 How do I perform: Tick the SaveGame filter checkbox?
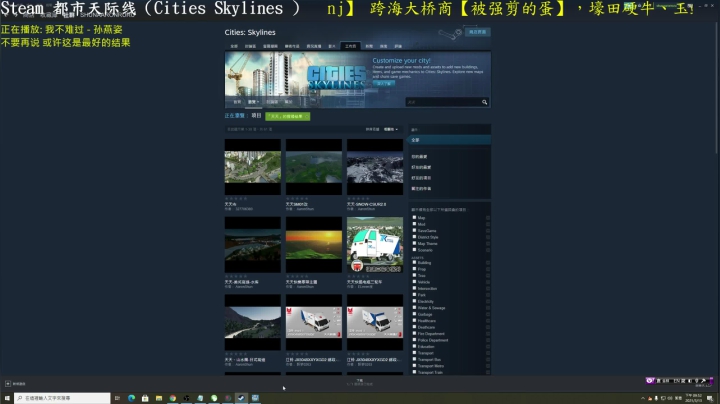click(414, 230)
